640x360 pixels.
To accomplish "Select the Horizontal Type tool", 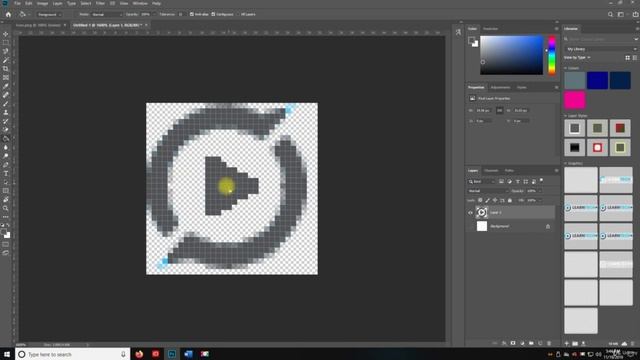I will point(6,173).
